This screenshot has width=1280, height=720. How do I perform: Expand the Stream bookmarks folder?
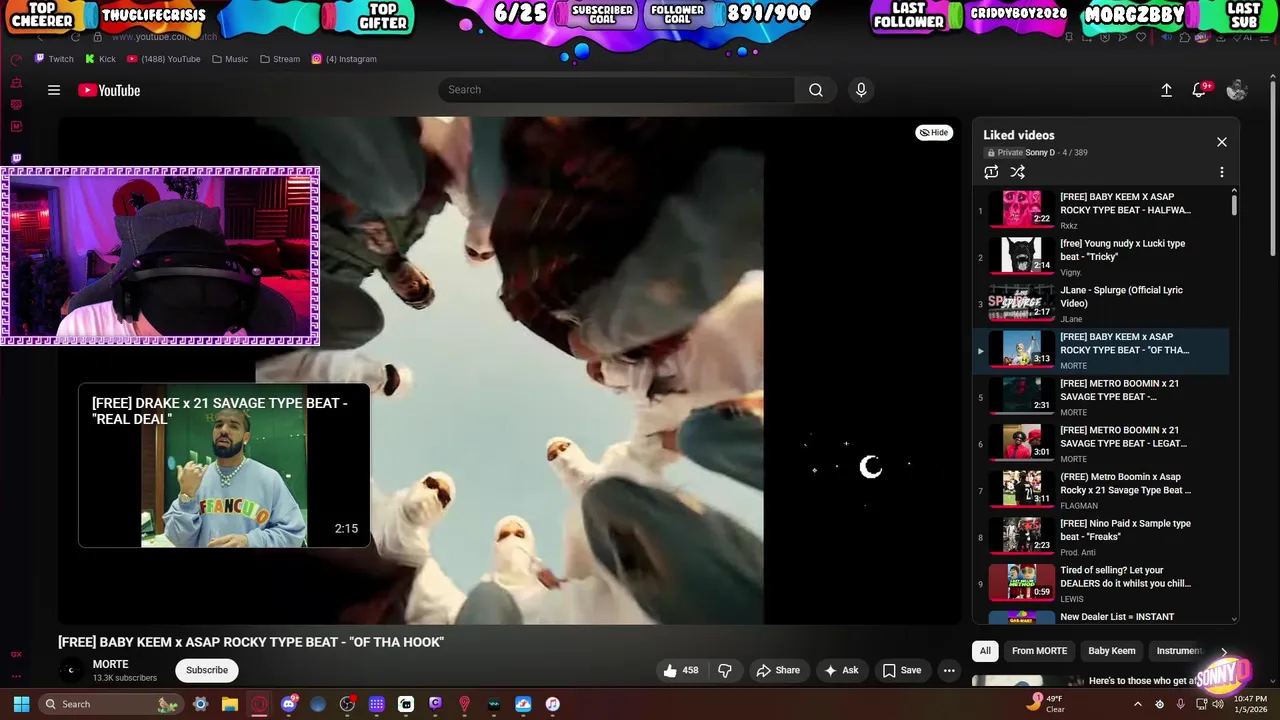point(280,59)
